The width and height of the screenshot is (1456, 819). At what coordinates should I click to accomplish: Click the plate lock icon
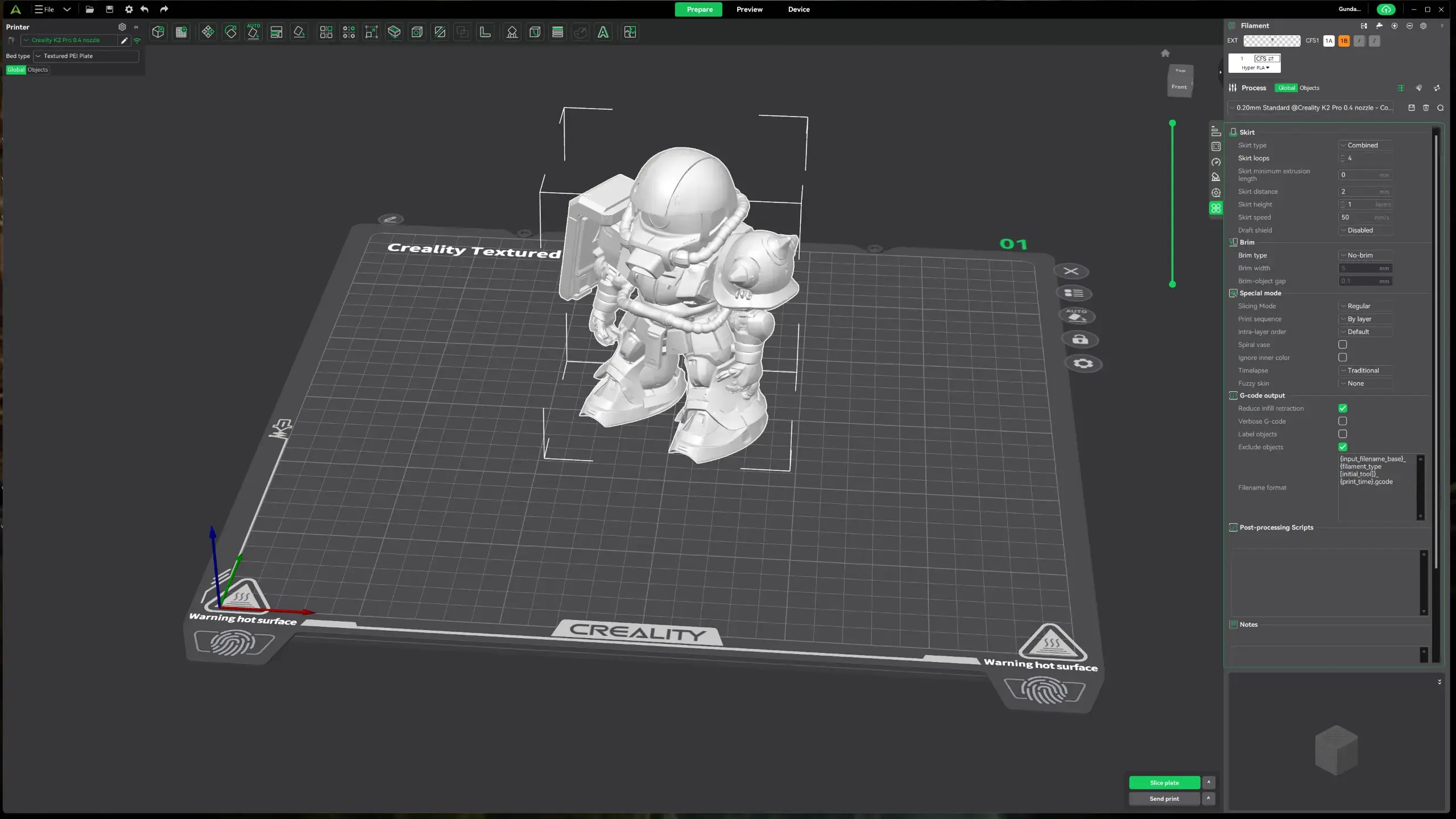[1080, 340]
